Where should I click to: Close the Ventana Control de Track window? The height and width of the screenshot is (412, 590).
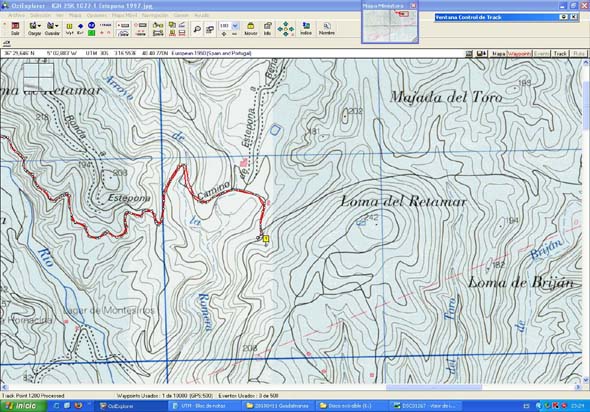[x=573, y=17]
